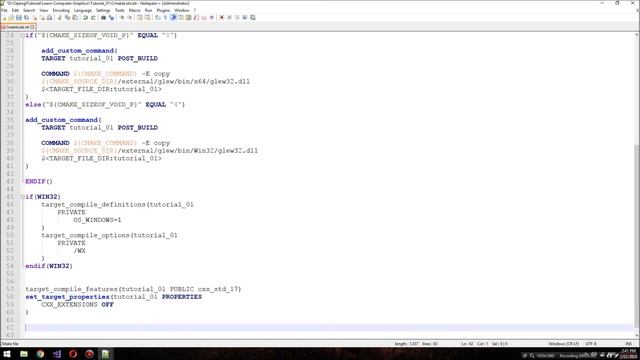Click the Save Recorded Macro icon
640x360 pixels.
point(253,18)
